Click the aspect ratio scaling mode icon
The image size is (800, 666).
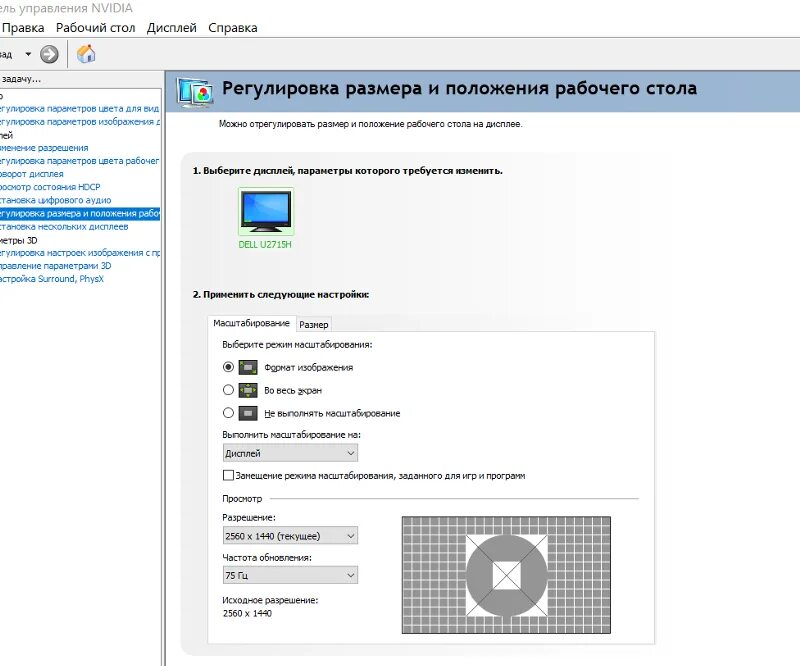[x=248, y=367]
